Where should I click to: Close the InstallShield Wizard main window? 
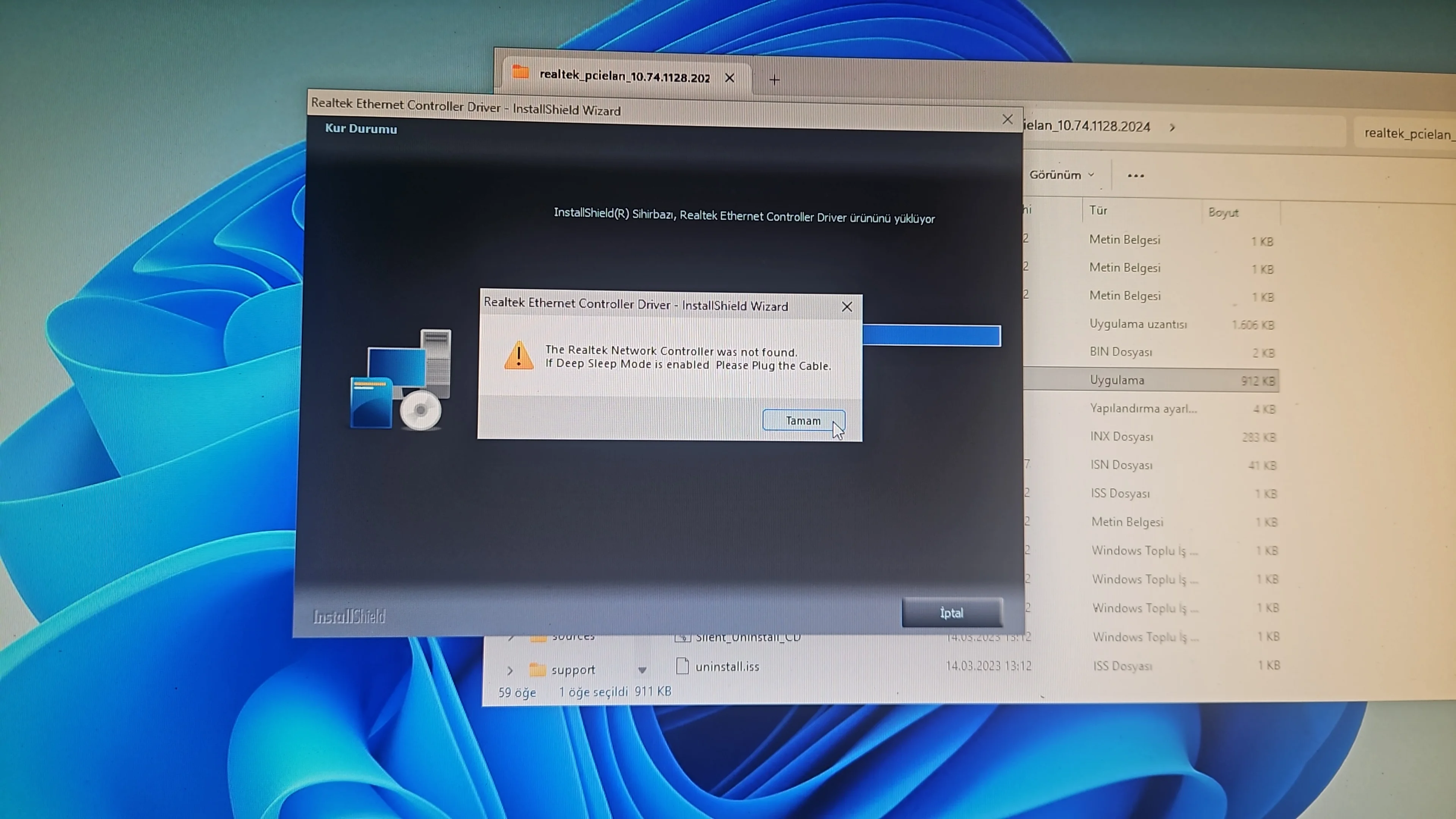pyautogui.click(x=1007, y=119)
